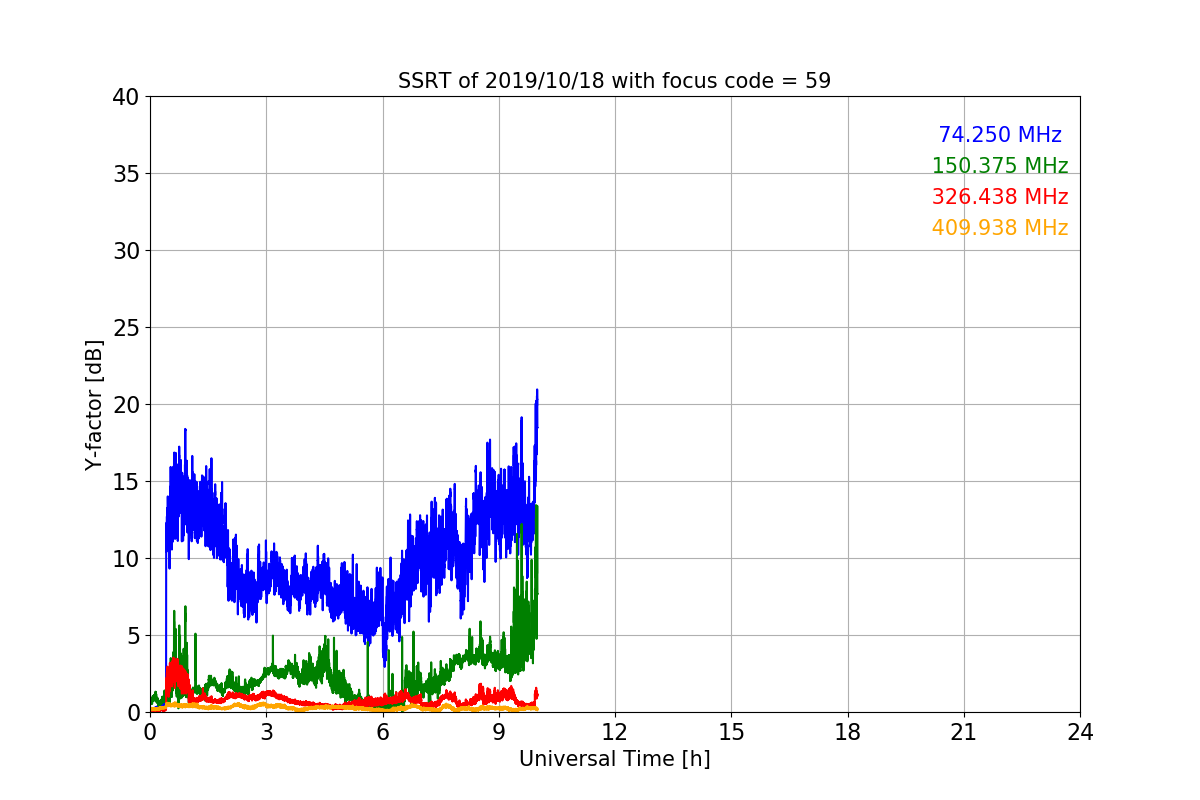Viewport: 1200px width, 800px height.
Task: Select the 74.250 MHz legend label
Action: coord(1000,135)
